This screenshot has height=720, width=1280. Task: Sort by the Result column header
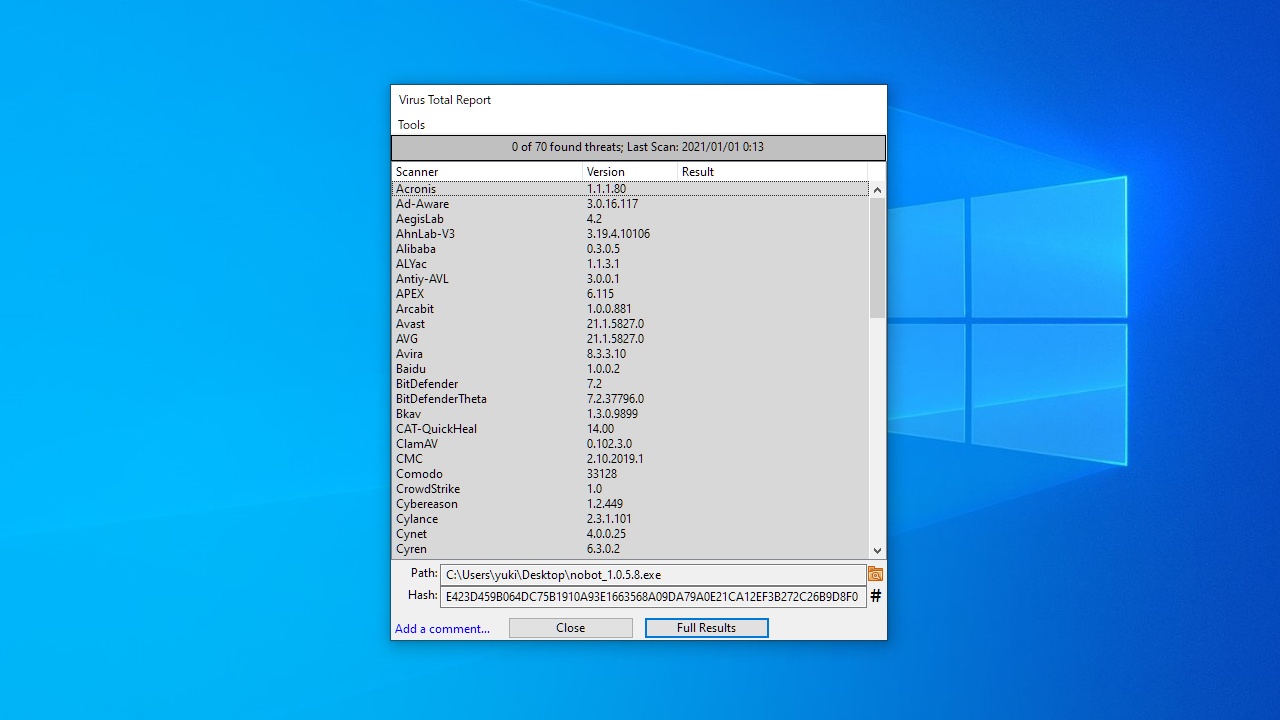pos(773,172)
